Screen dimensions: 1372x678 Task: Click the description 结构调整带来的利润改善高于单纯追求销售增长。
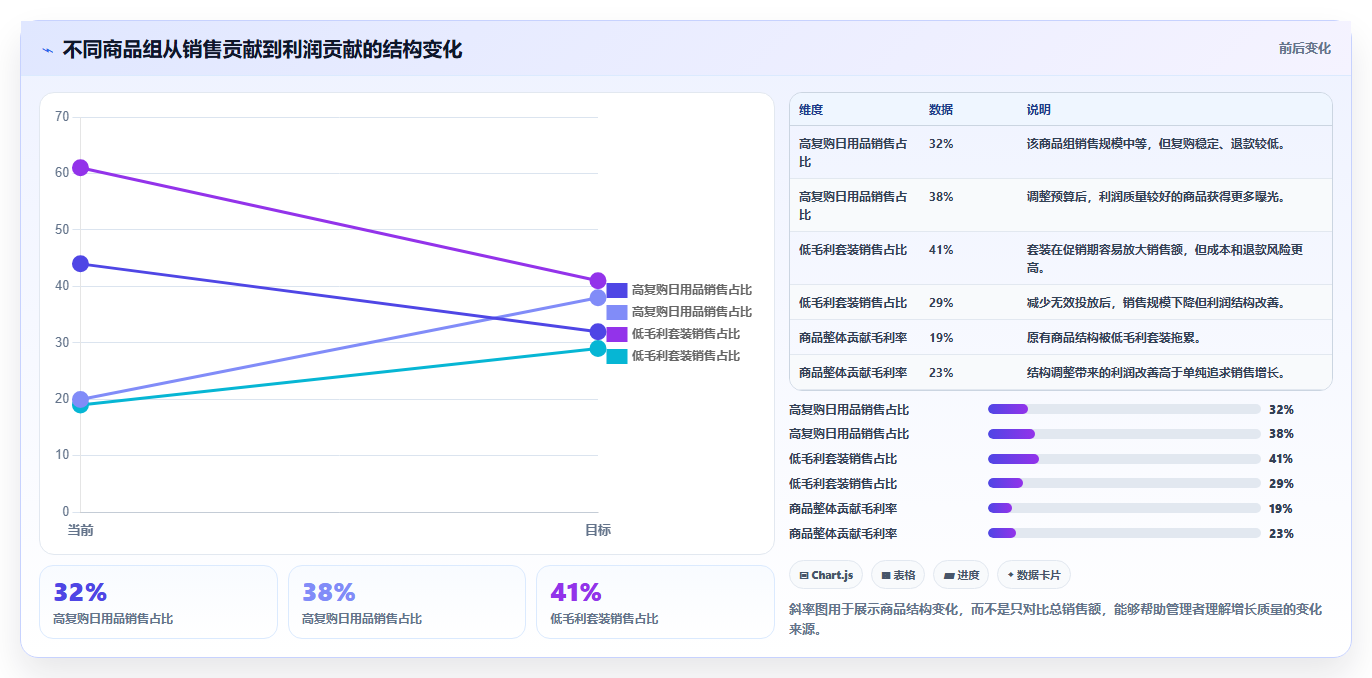1156,372
